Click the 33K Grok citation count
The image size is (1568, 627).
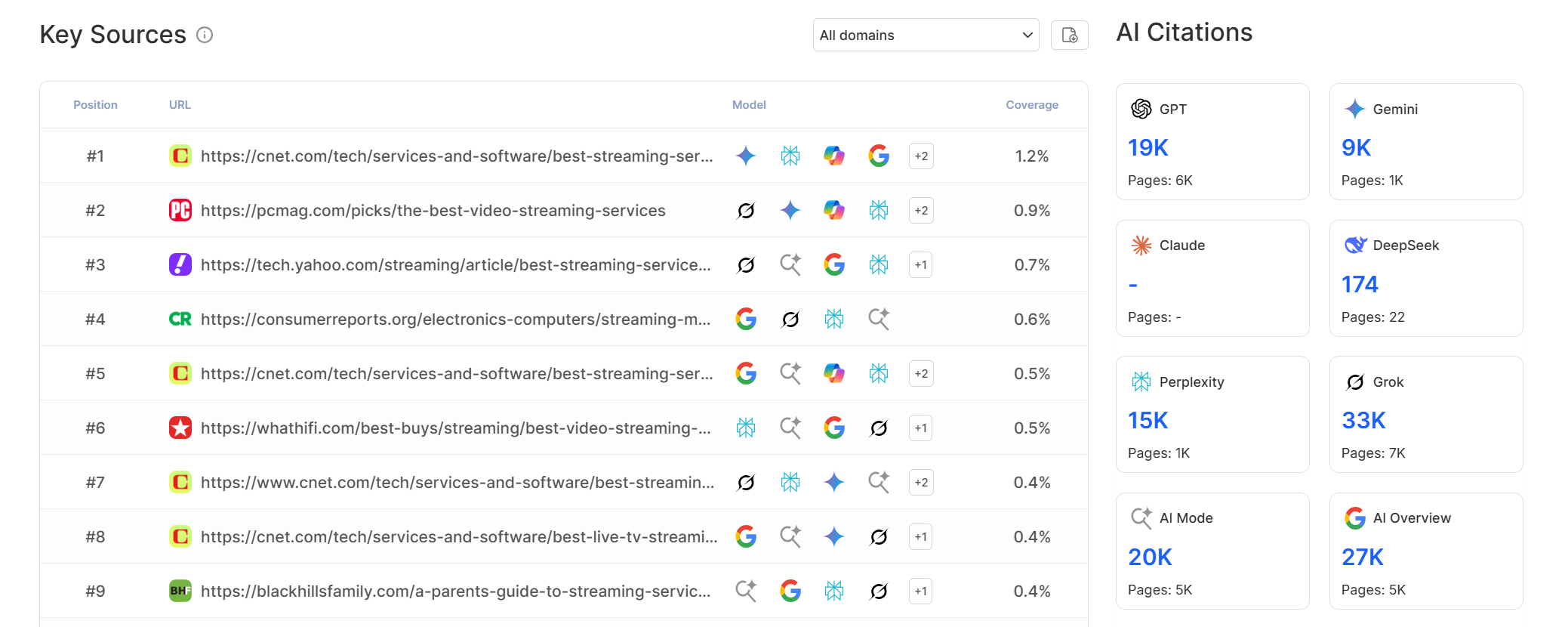click(x=1363, y=420)
